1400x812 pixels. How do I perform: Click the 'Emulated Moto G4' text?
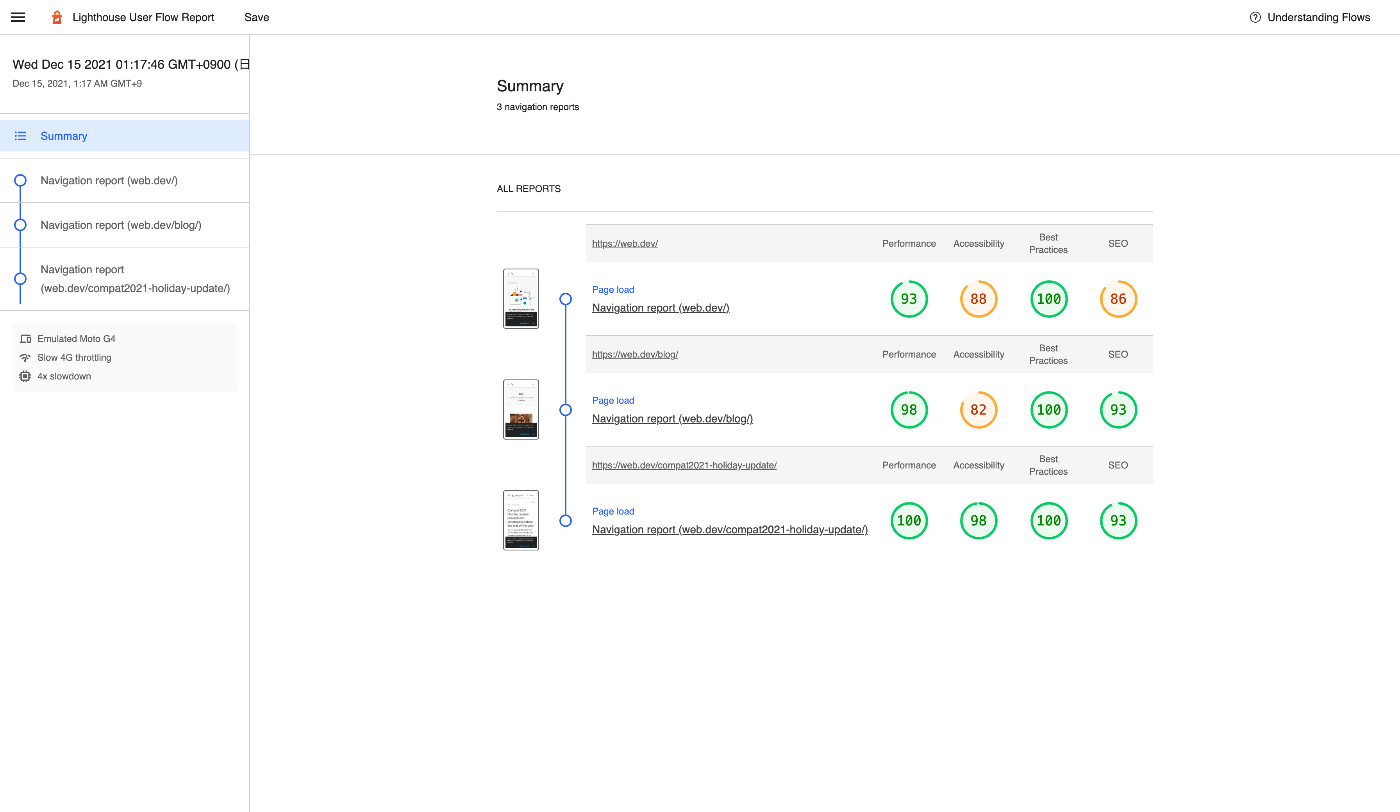(x=76, y=339)
